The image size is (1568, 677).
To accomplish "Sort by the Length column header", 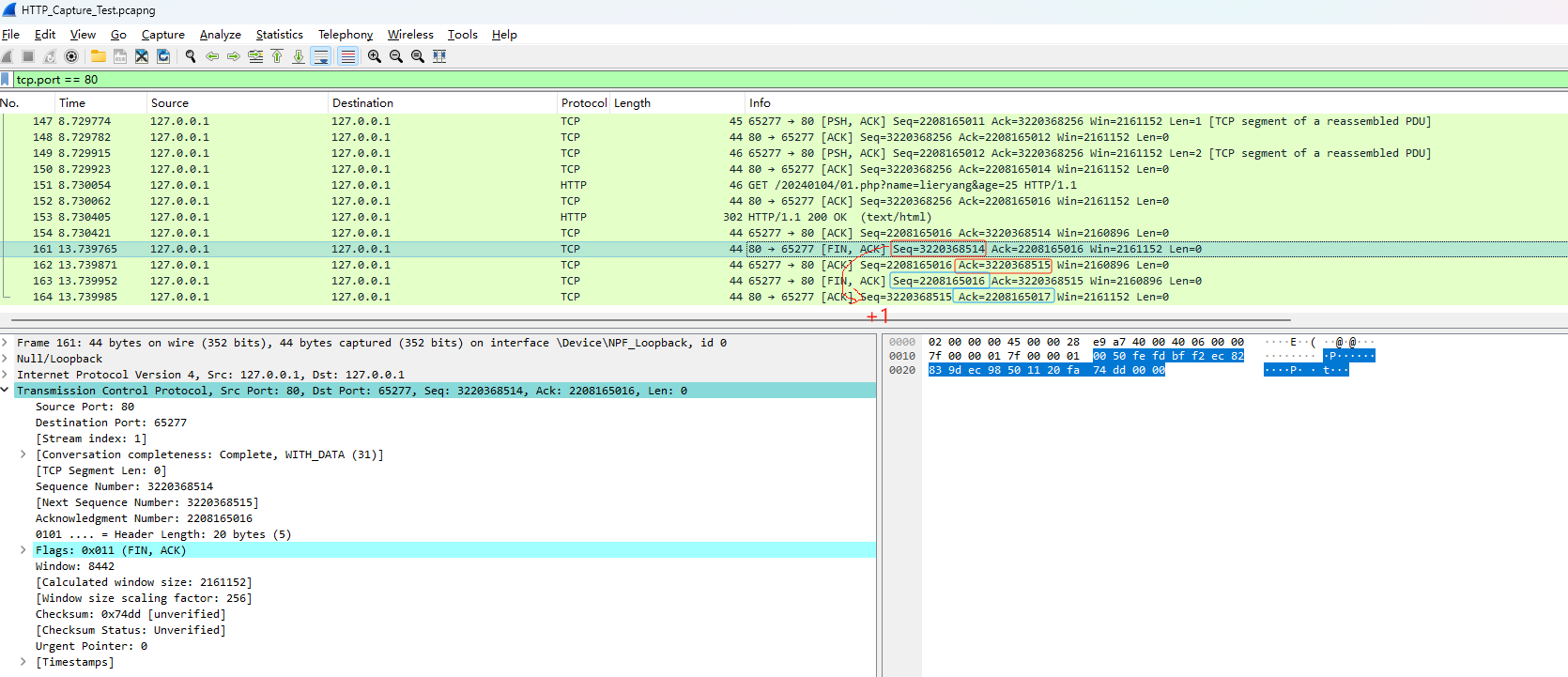I will coord(677,103).
